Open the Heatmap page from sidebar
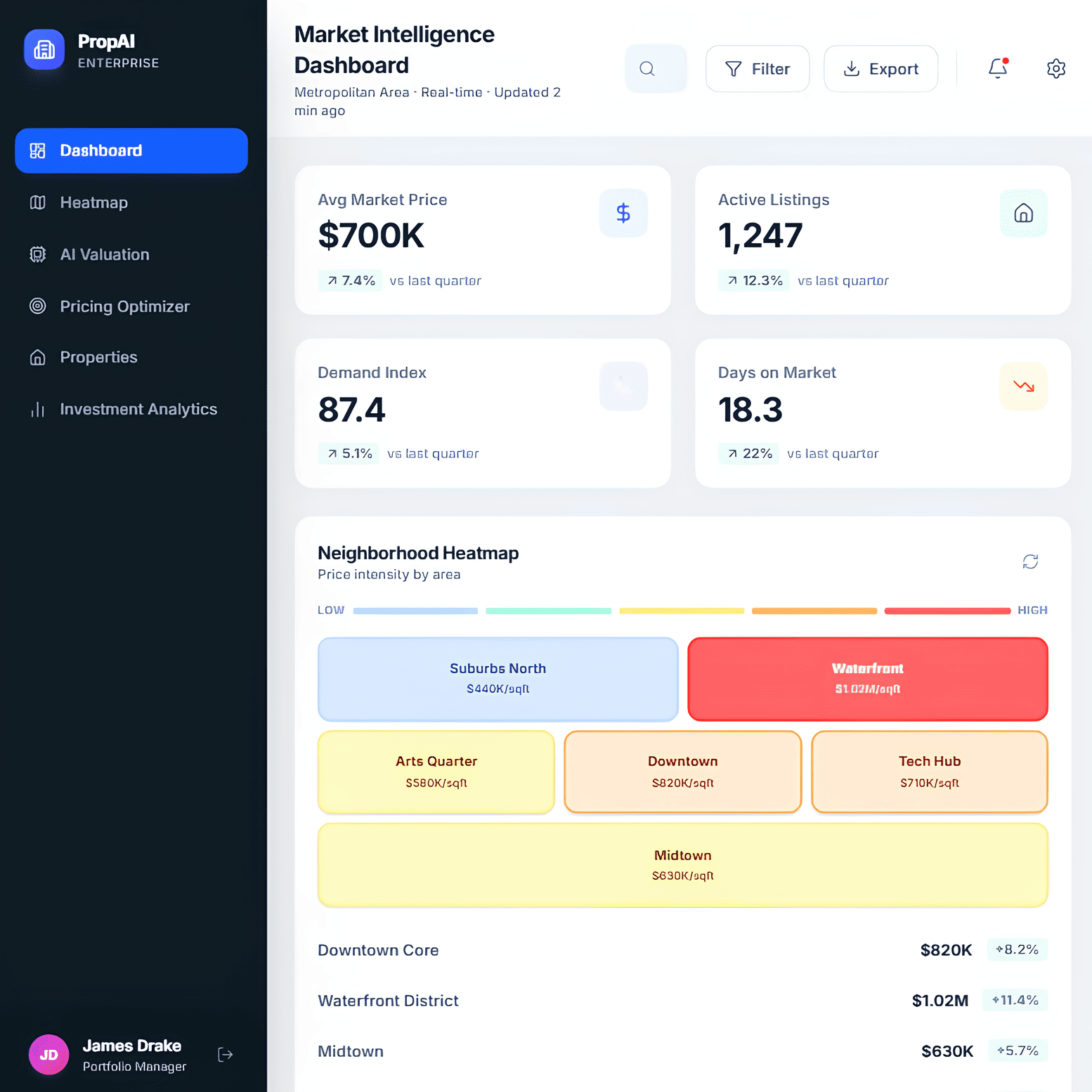 tap(93, 202)
